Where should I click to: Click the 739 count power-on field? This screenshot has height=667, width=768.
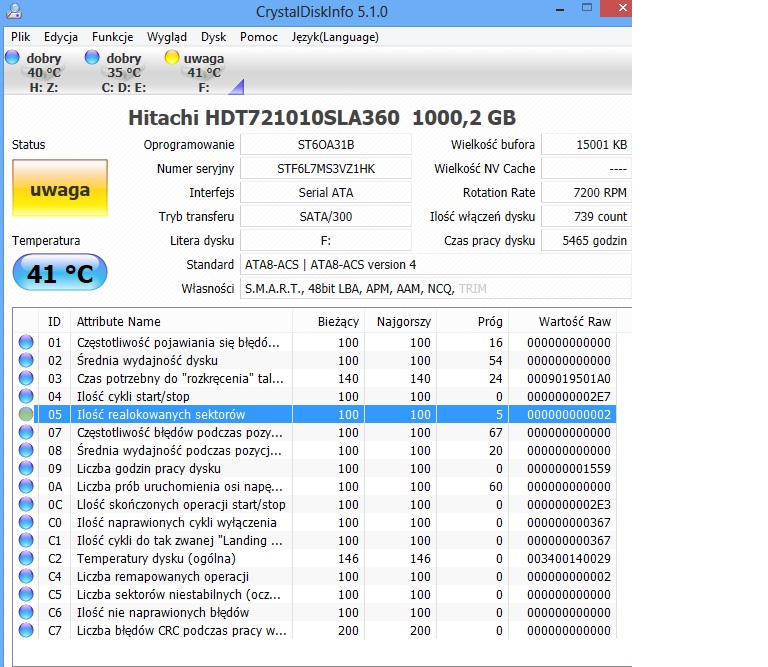point(586,216)
